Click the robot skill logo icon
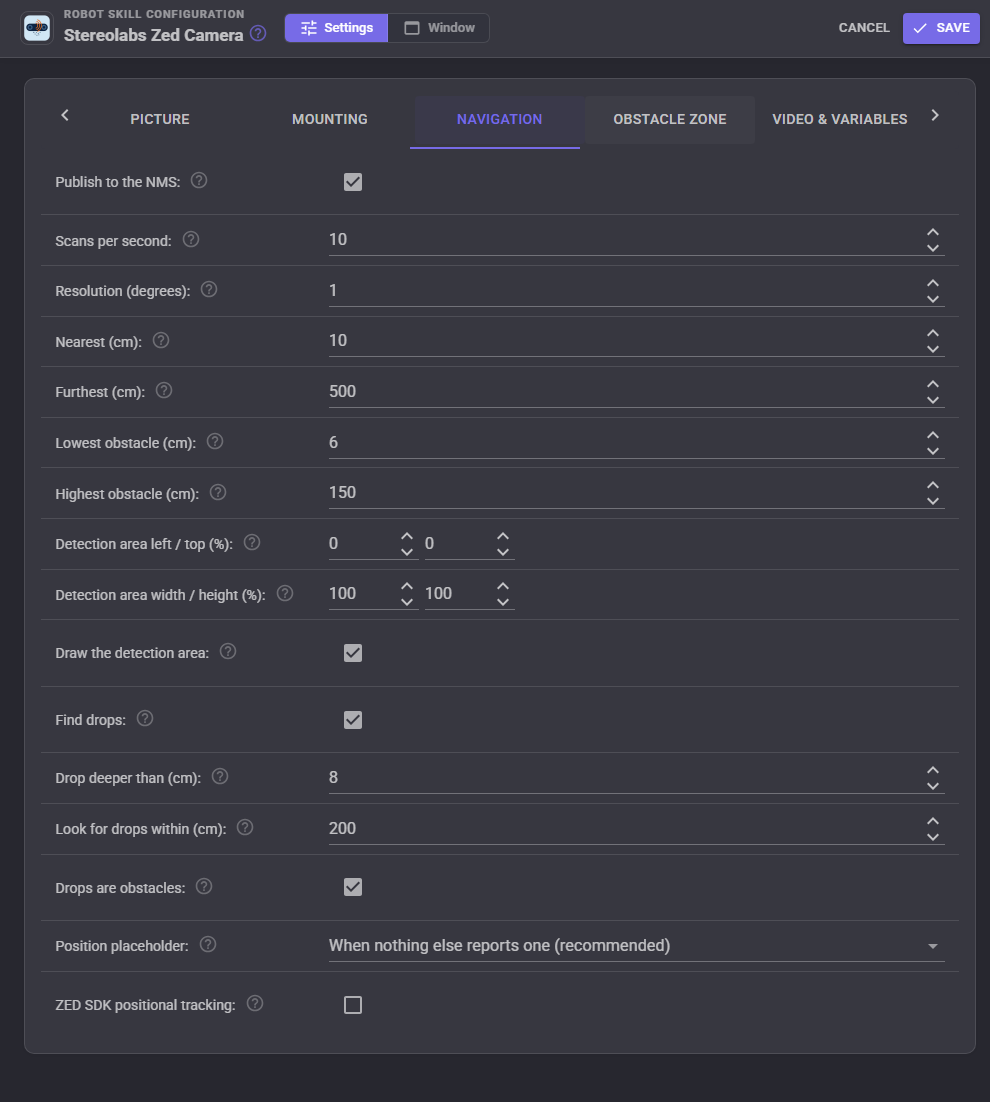Image resolution: width=990 pixels, height=1102 pixels. (37, 28)
